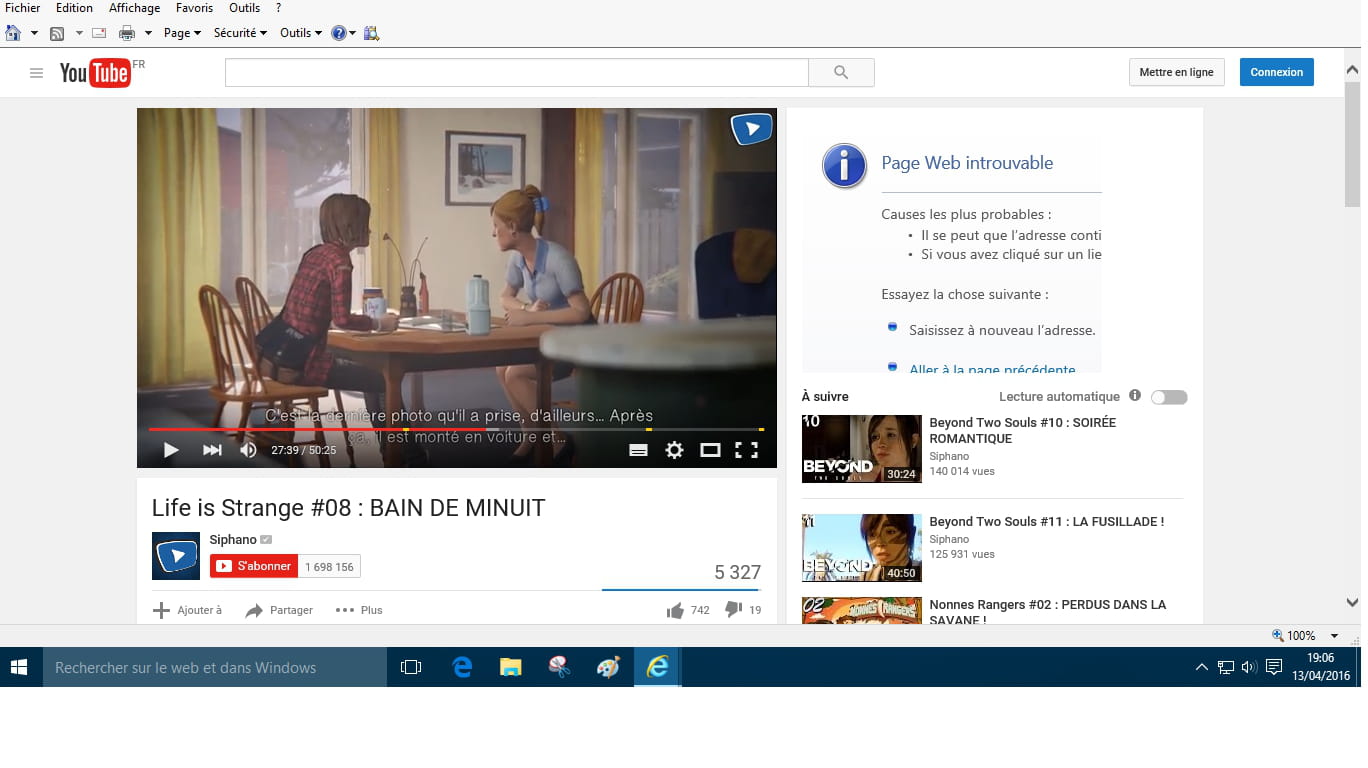
Task: Toggle the Lecture automatique switch
Action: [1169, 397]
